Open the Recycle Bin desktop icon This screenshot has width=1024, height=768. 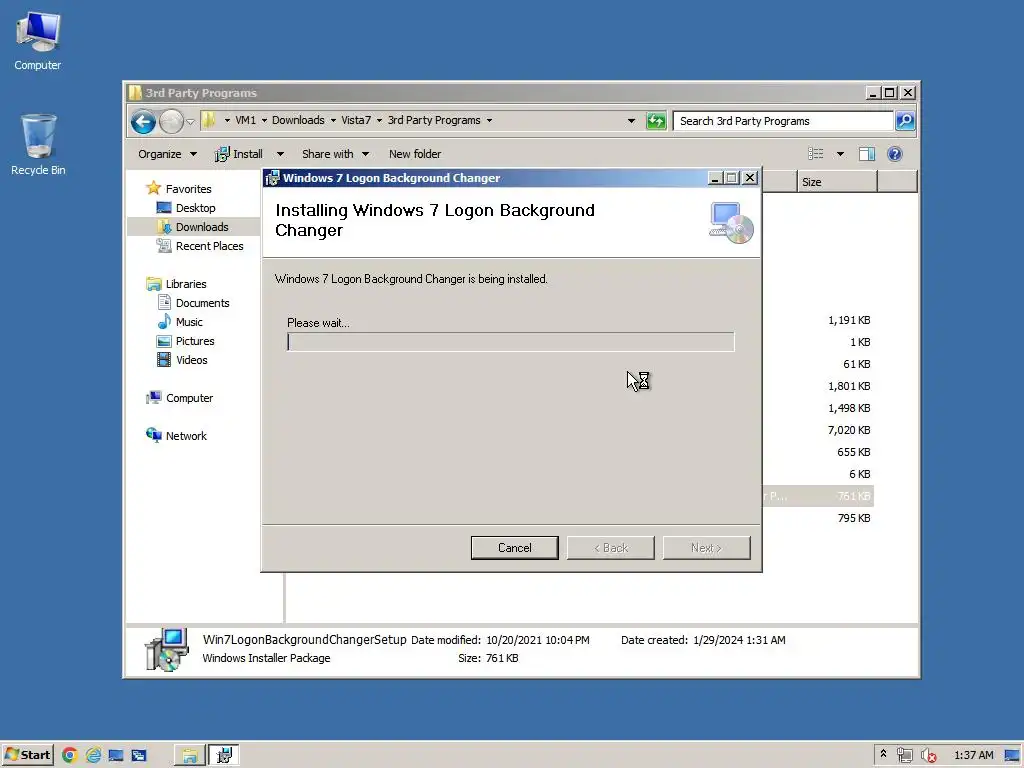(38, 145)
